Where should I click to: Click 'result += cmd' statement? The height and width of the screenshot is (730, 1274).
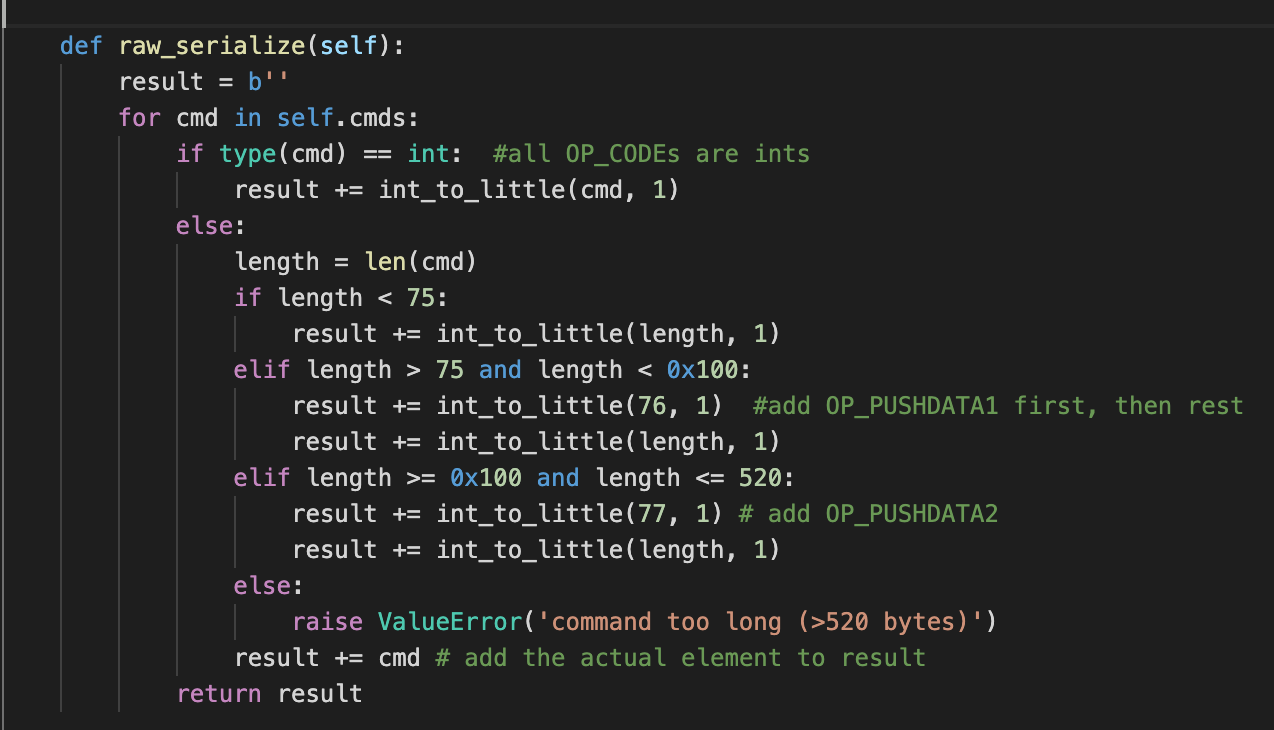pyautogui.click(x=328, y=658)
